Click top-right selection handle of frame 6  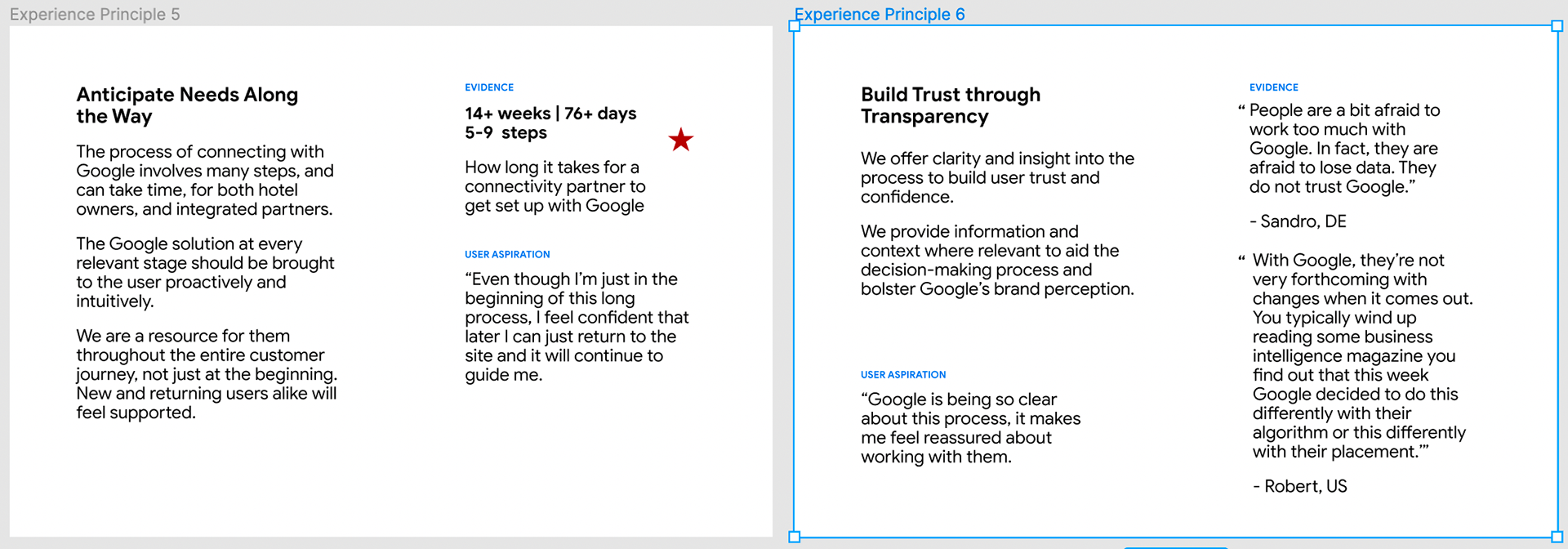[x=1557, y=26]
